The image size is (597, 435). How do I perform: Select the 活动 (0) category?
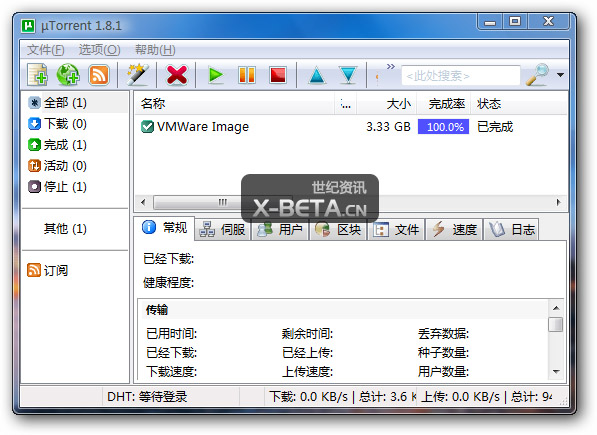(x=57, y=166)
